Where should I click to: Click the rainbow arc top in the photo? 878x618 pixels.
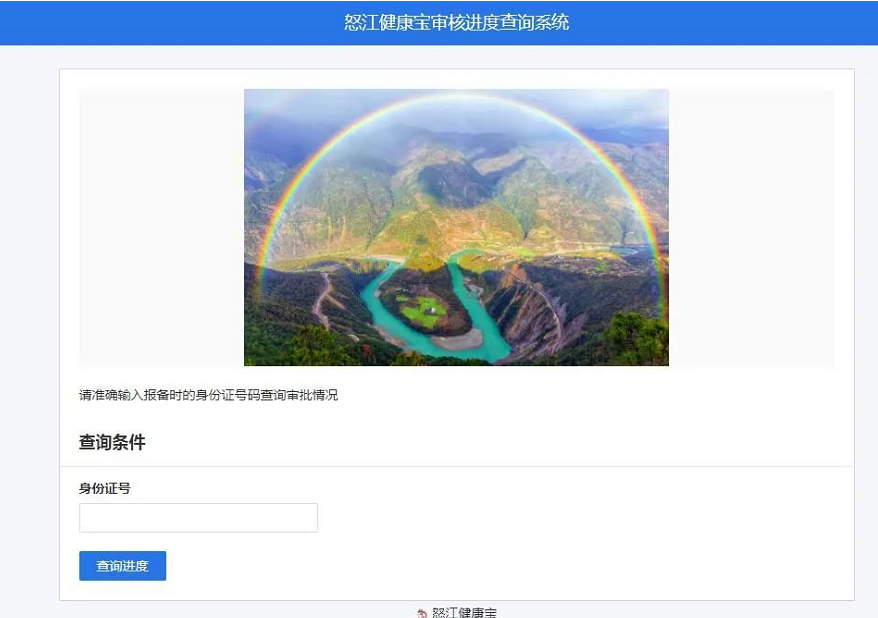click(456, 97)
